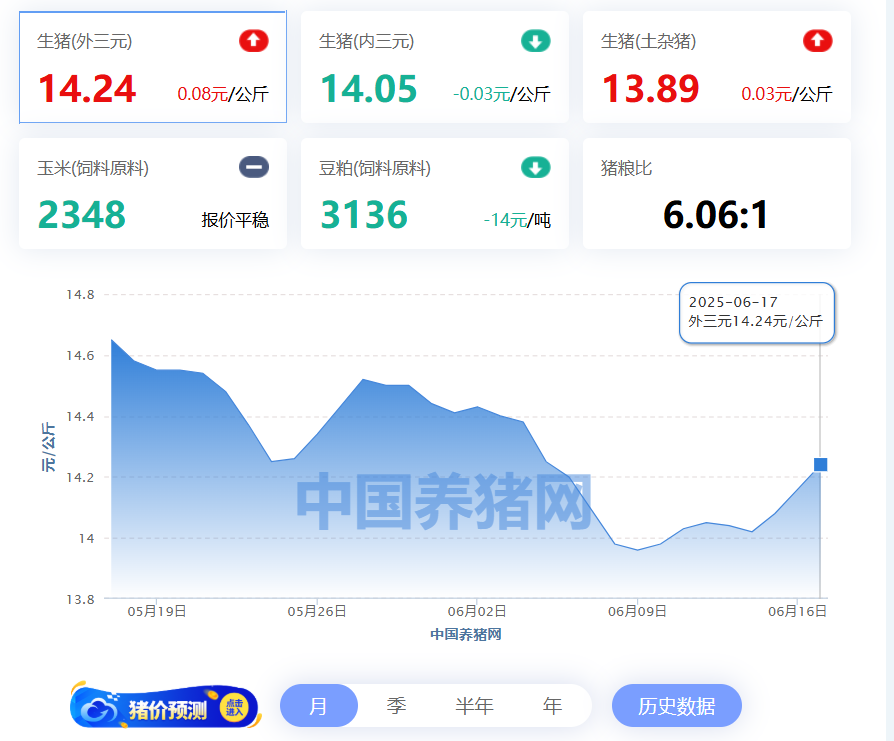This screenshot has width=894, height=741.
Task: Select 生猪(外三元) price value 14.24
Action: click(87, 89)
